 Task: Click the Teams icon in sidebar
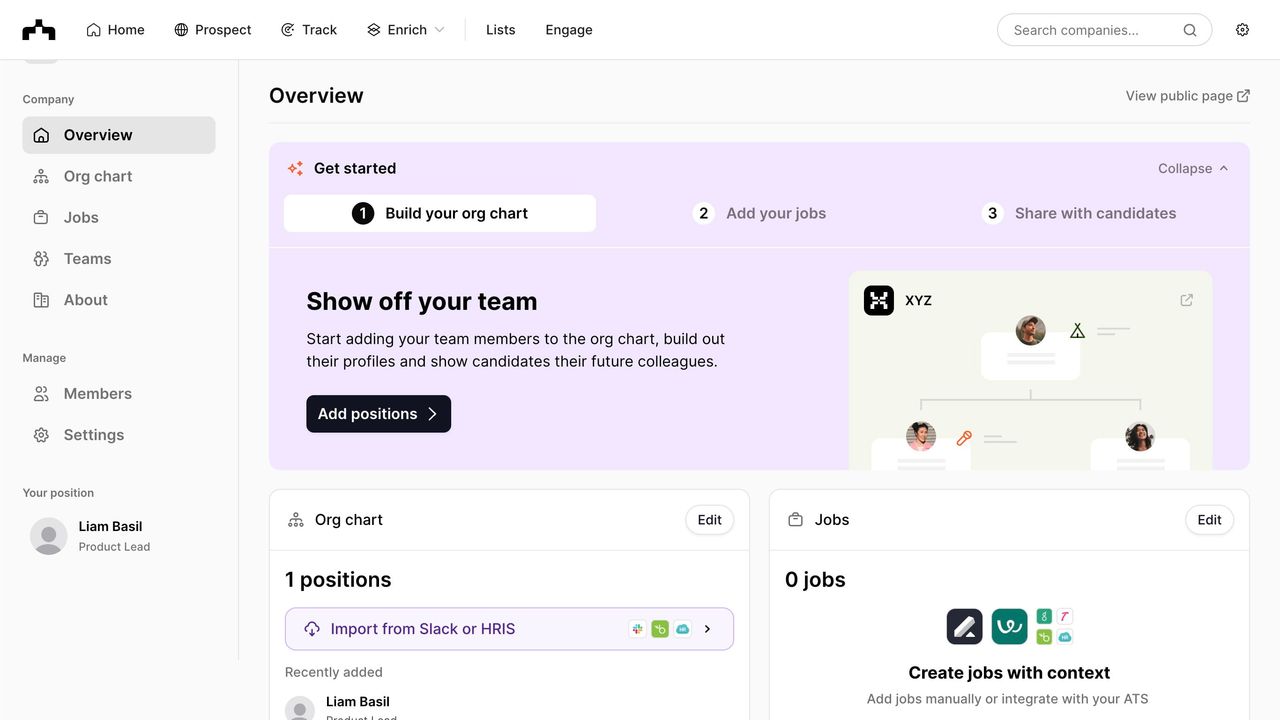pos(41,259)
